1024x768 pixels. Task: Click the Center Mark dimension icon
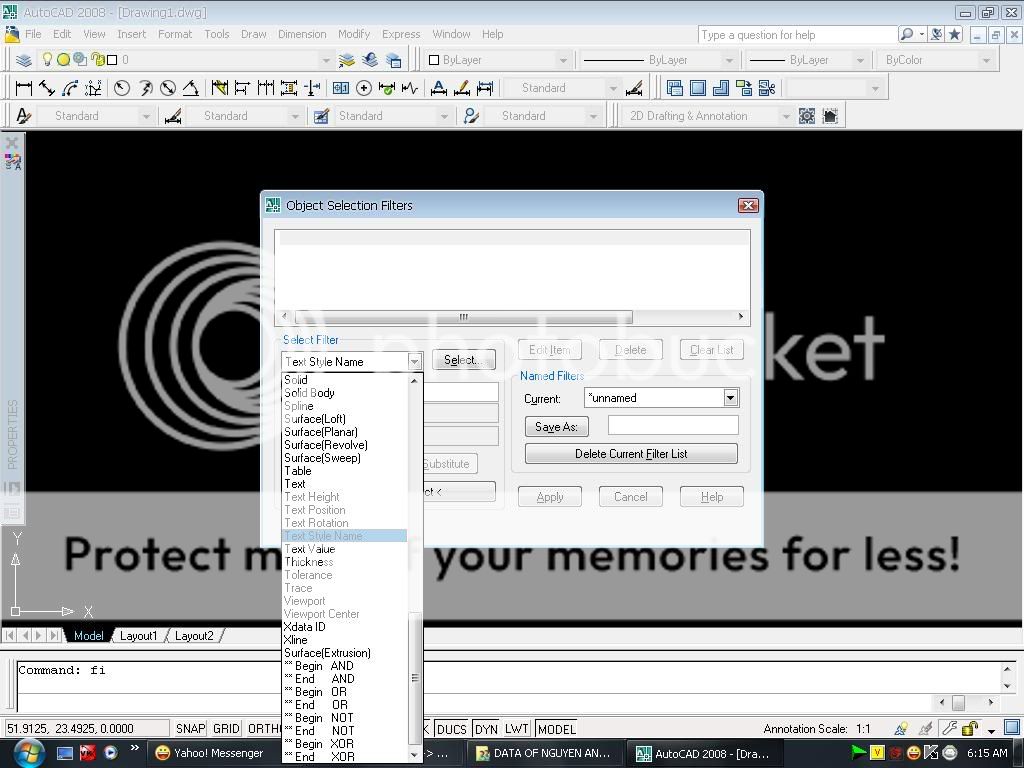pyautogui.click(x=364, y=88)
